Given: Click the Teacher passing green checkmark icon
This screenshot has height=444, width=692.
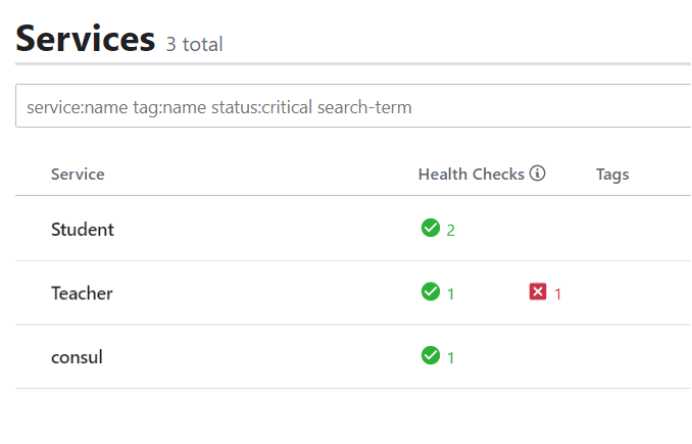Looking at the screenshot, I should (430, 292).
